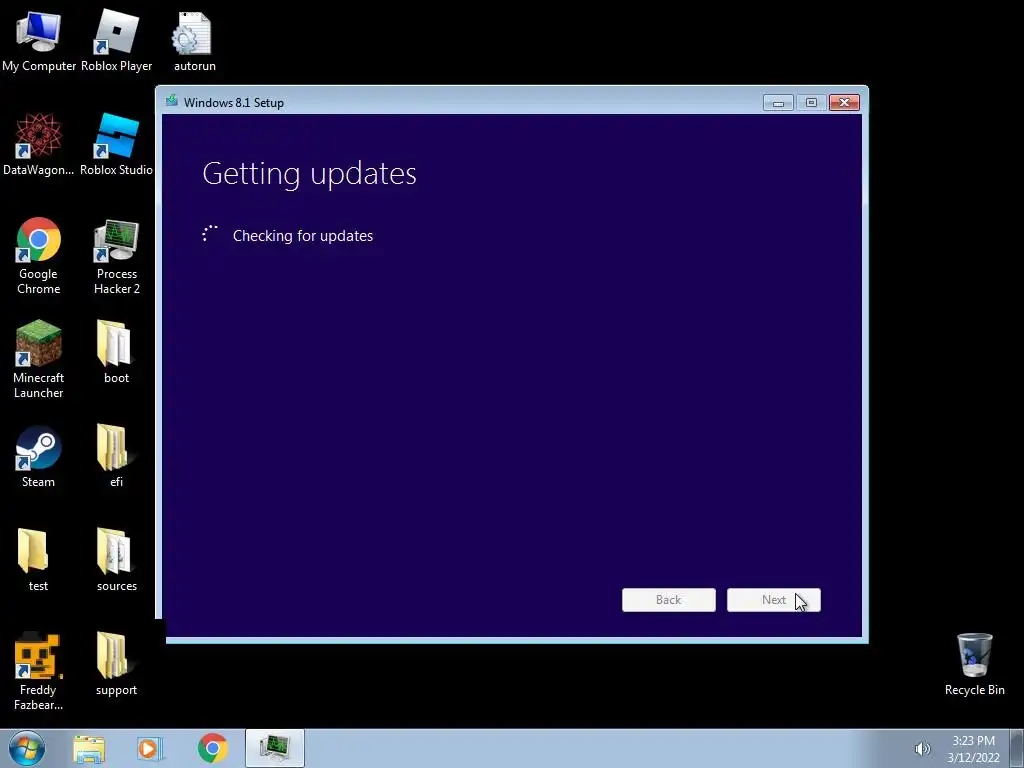The image size is (1024, 768).
Task: Close the Windows 8.1 Setup window
Action: [x=844, y=103]
